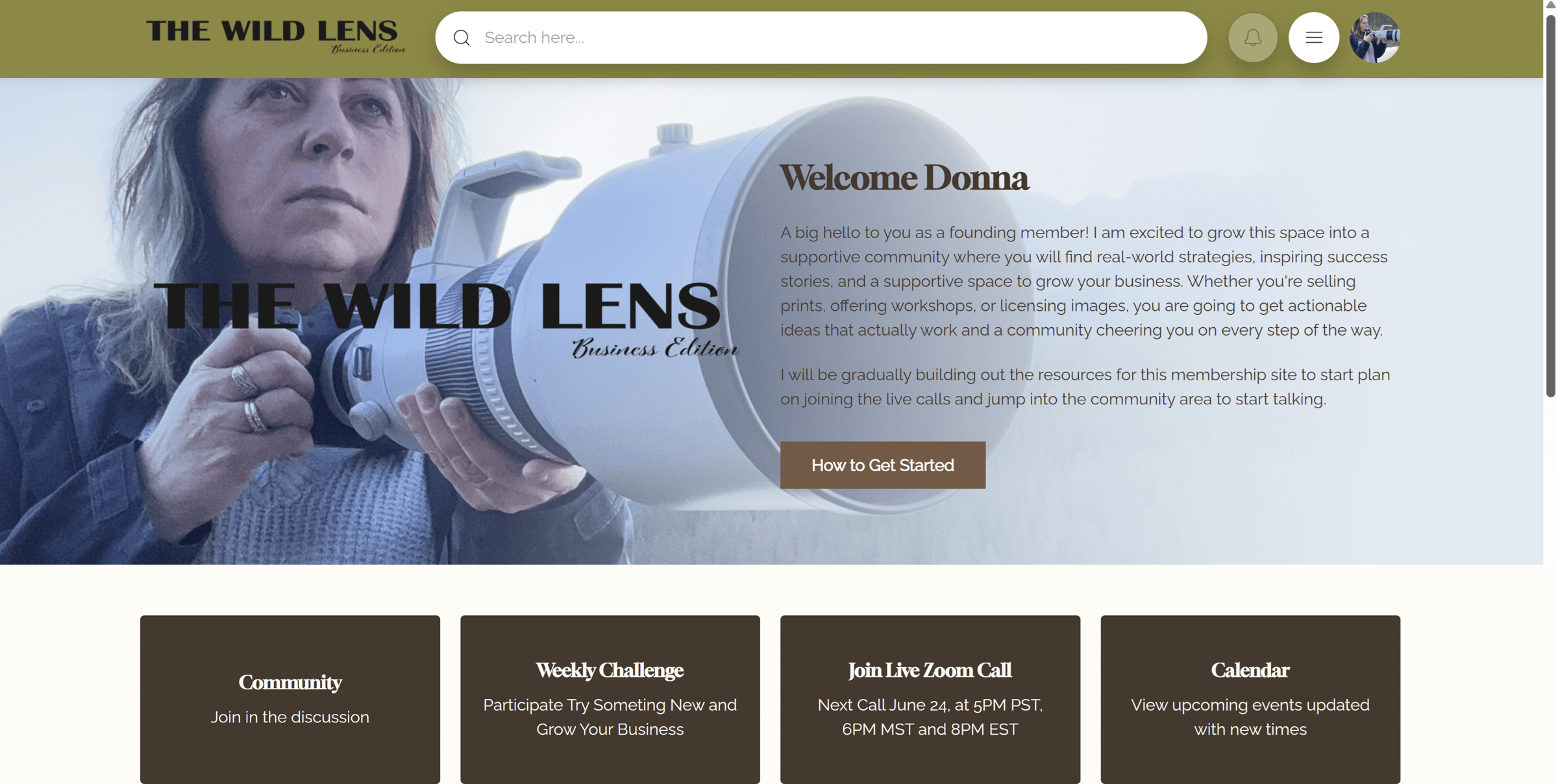This screenshot has height=784, width=1558.
Task: Click the search magnifier icon
Action: pyautogui.click(x=462, y=38)
